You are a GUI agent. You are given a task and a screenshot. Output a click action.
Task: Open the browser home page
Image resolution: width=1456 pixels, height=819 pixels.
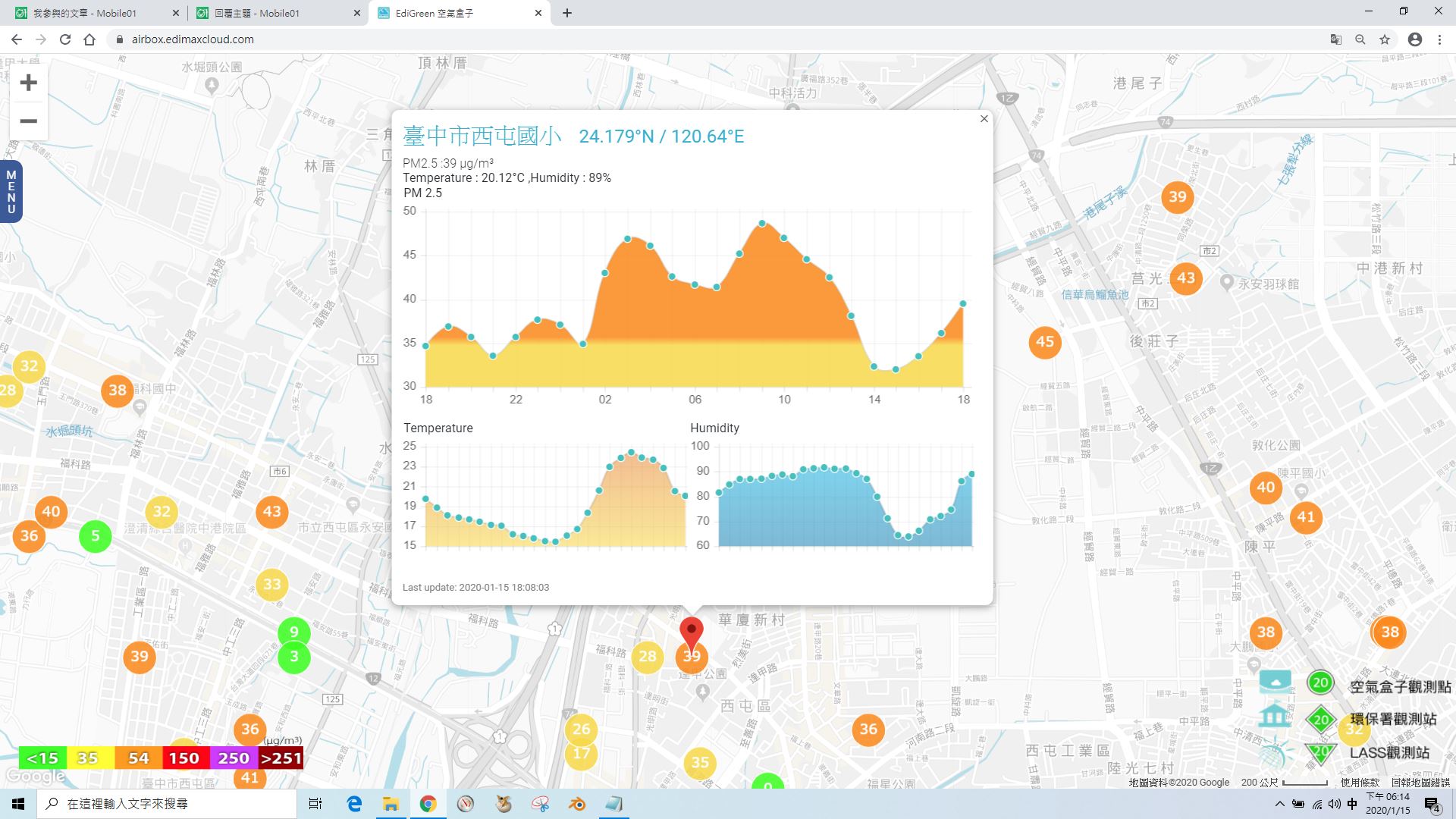click(x=89, y=39)
